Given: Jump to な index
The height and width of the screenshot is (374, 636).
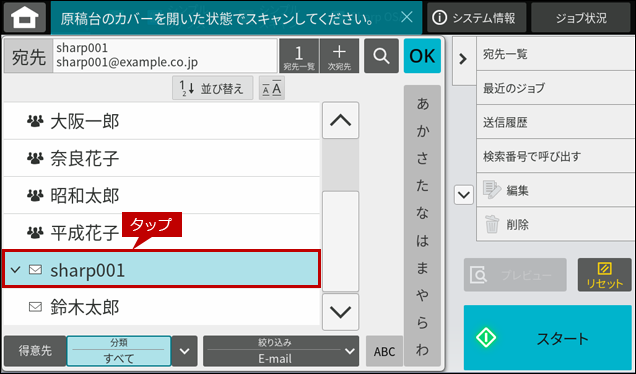Looking at the screenshot, I should pyautogui.click(x=422, y=213).
